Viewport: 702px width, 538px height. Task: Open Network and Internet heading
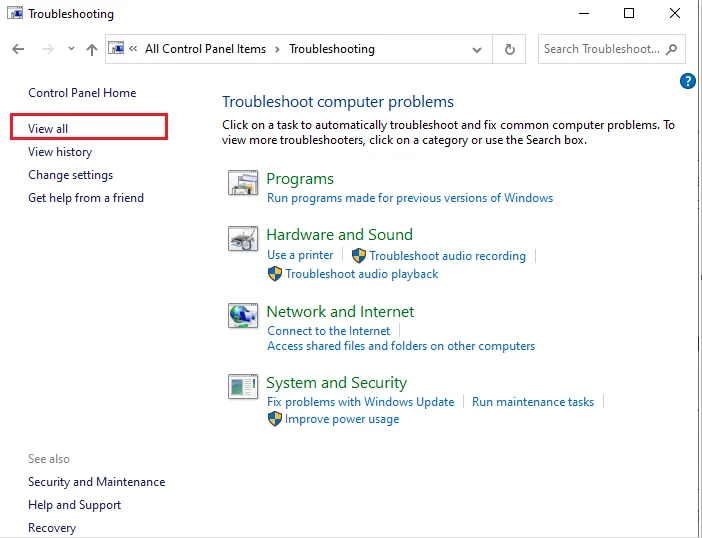pyautogui.click(x=340, y=312)
